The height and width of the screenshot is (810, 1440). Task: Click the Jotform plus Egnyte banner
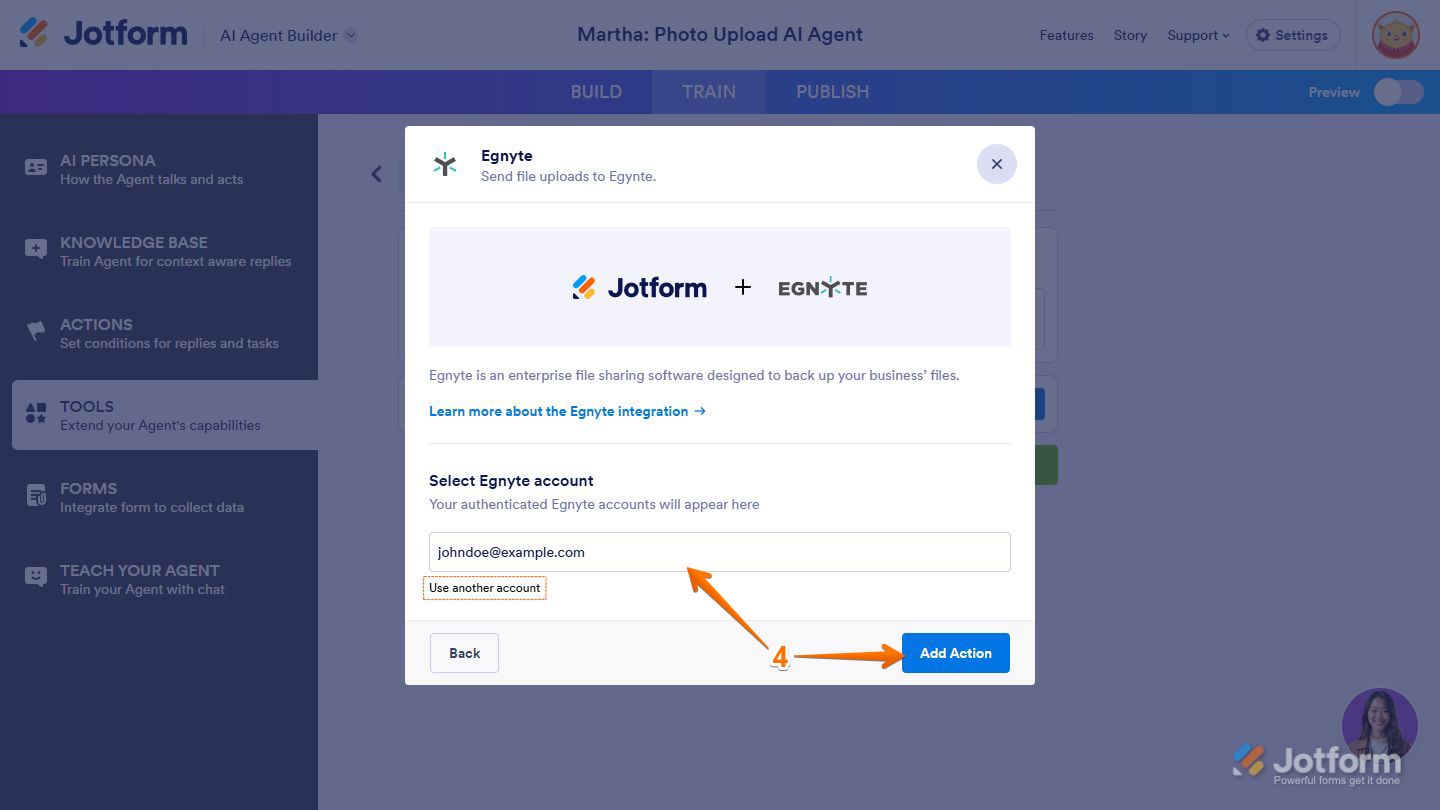click(x=720, y=287)
